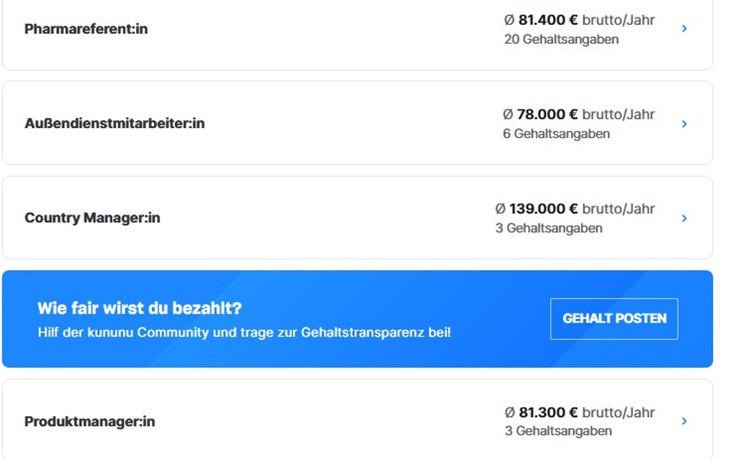The width and height of the screenshot is (730, 460).
Task: Click the 78.000 € average salary figure
Action: click(x=548, y=114)
